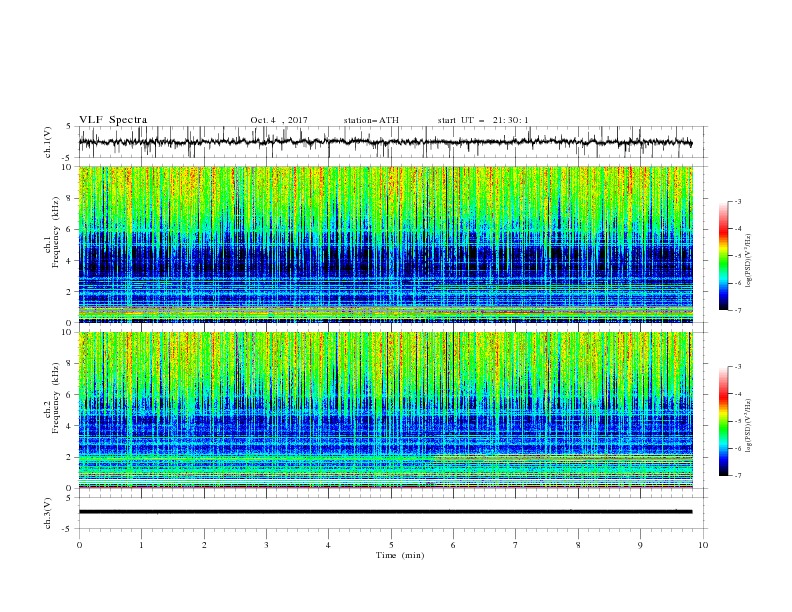Viewport: 792px width, 612px height.
Task: Select the "Oct. 4 , 2017" date label
Action: pyautogui.click(x=279, y=120)
